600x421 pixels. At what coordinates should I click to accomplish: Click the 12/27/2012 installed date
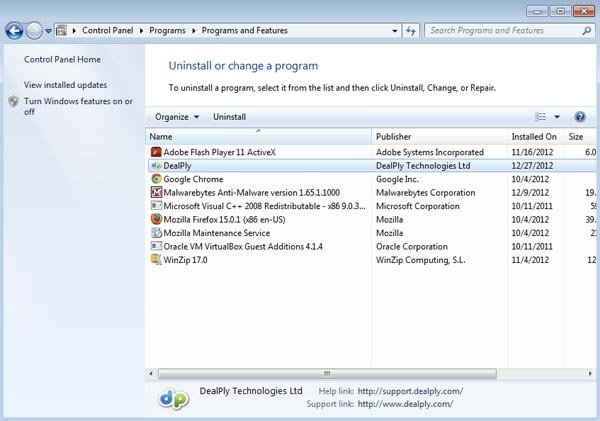(532, 166)
